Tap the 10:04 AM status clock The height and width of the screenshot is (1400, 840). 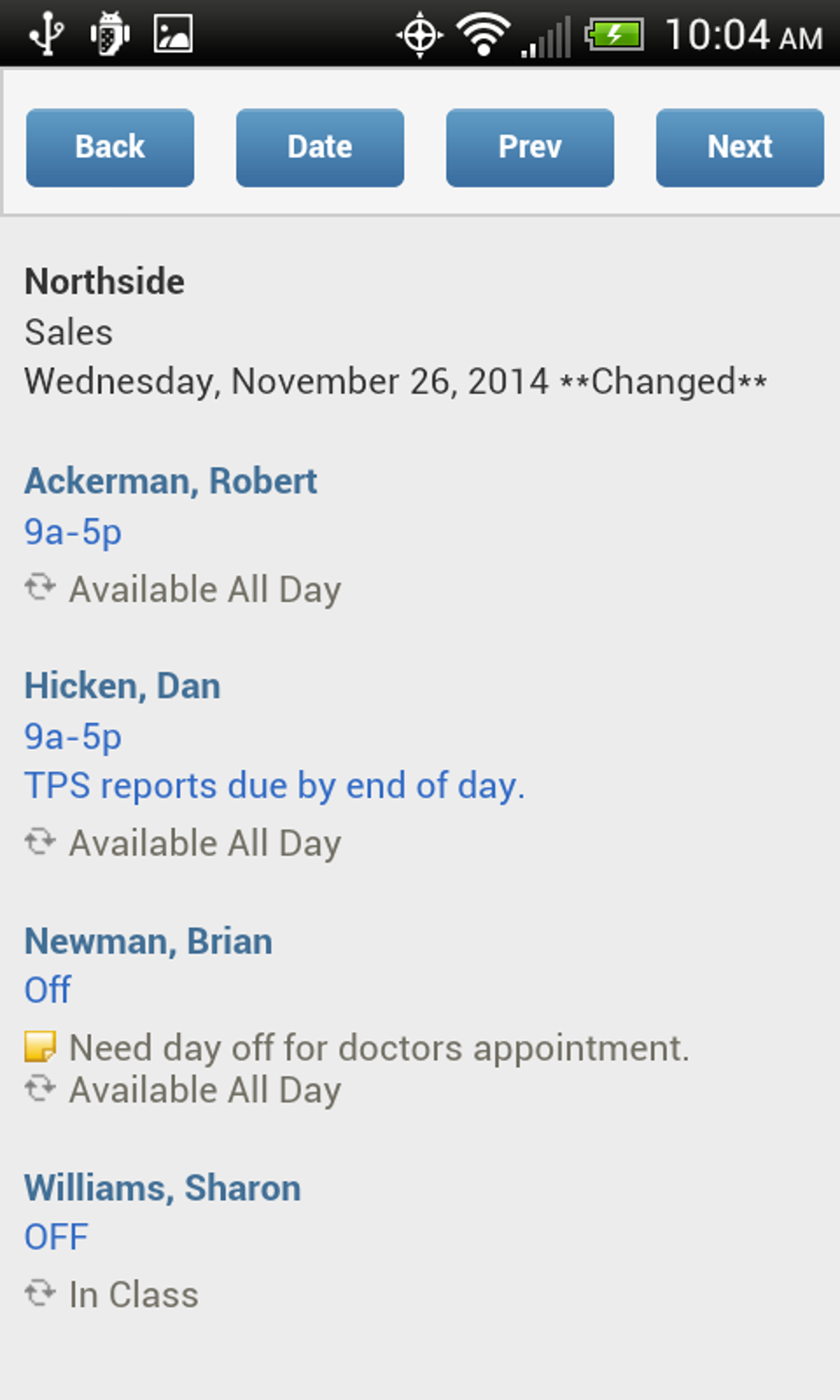[743, 35]
